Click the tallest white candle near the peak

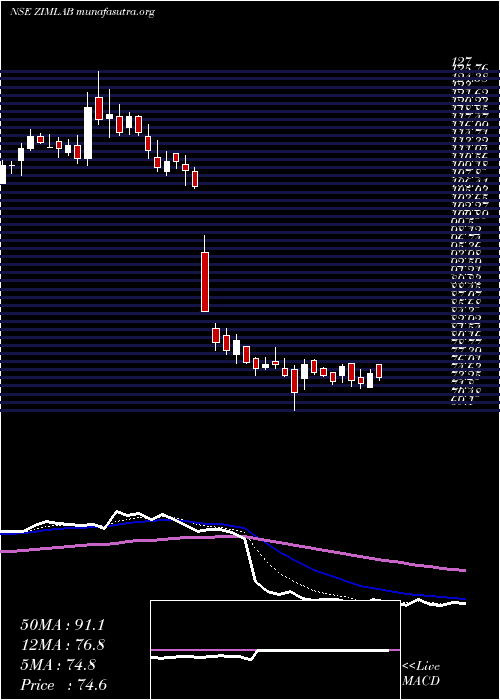click(x=88, y=133)
